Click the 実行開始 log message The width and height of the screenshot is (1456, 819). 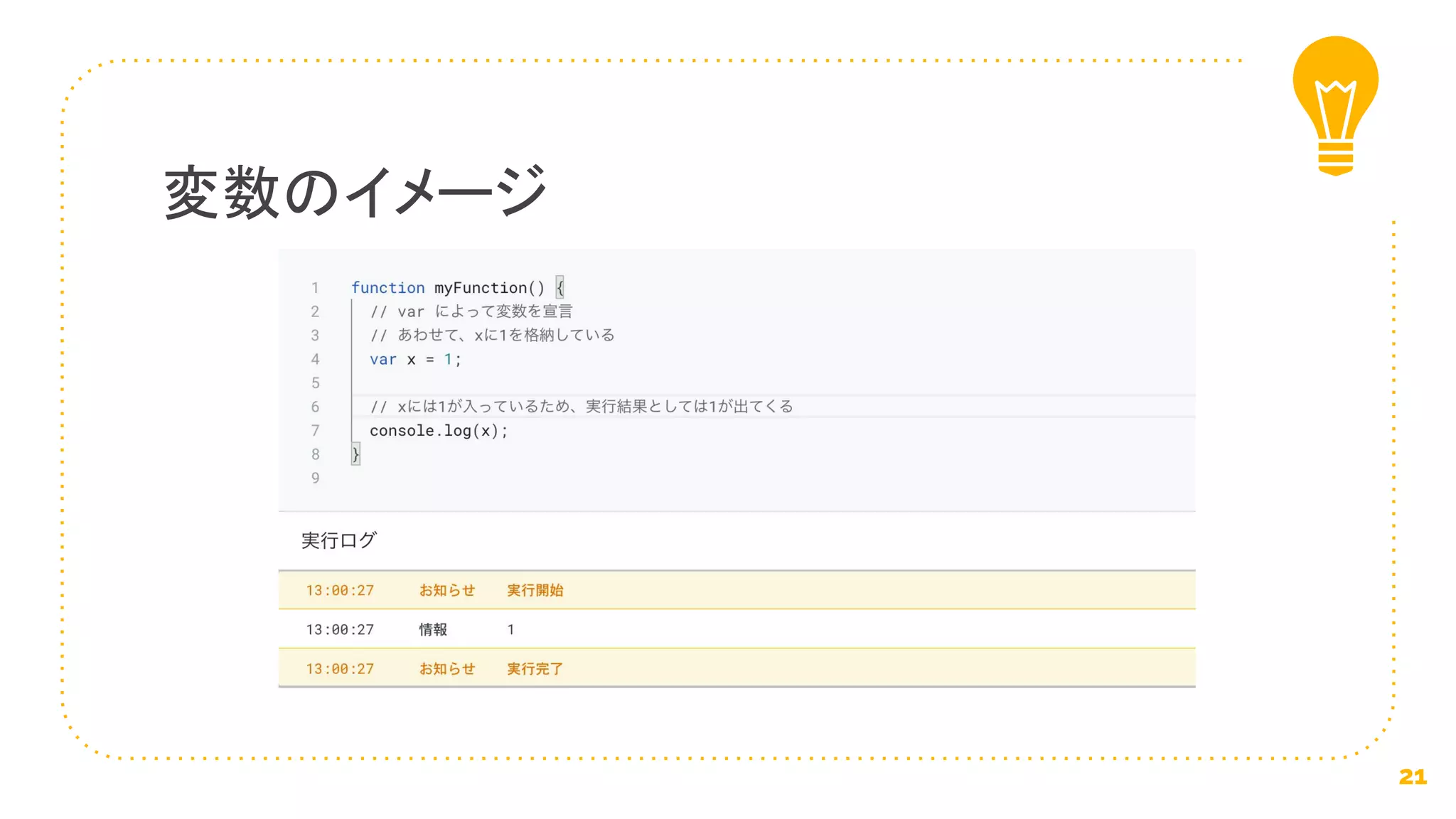(535, 590)
